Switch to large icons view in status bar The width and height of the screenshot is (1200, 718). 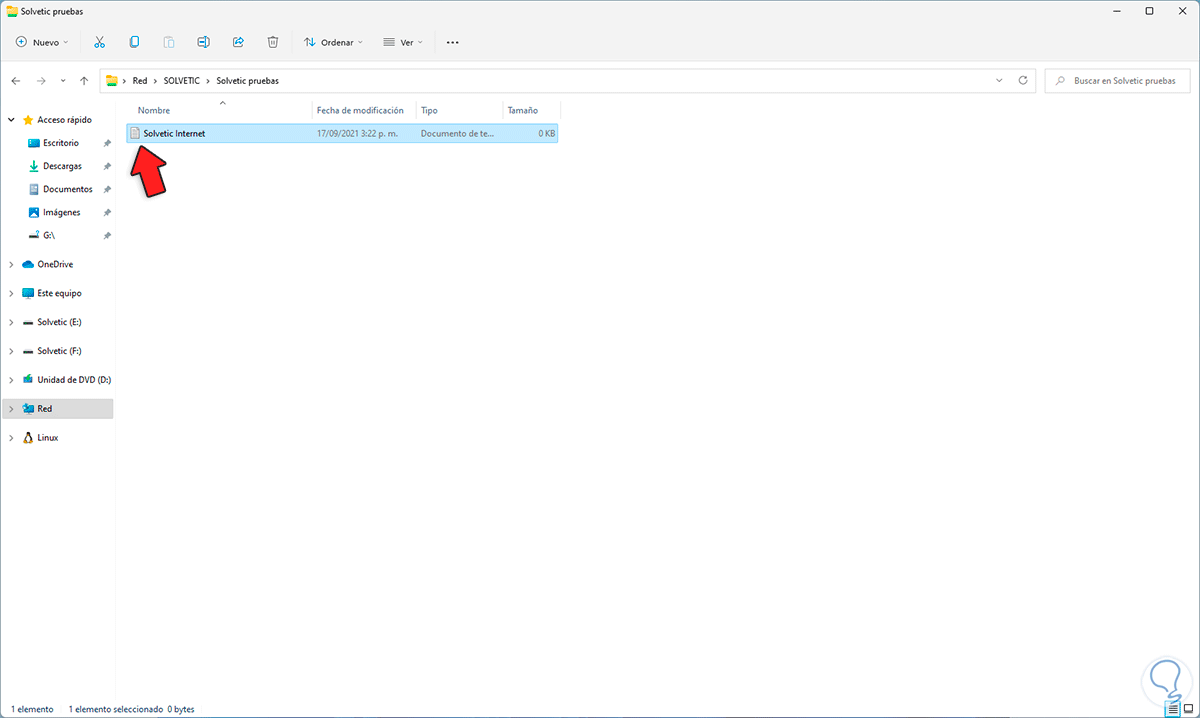coord(1189,709)
